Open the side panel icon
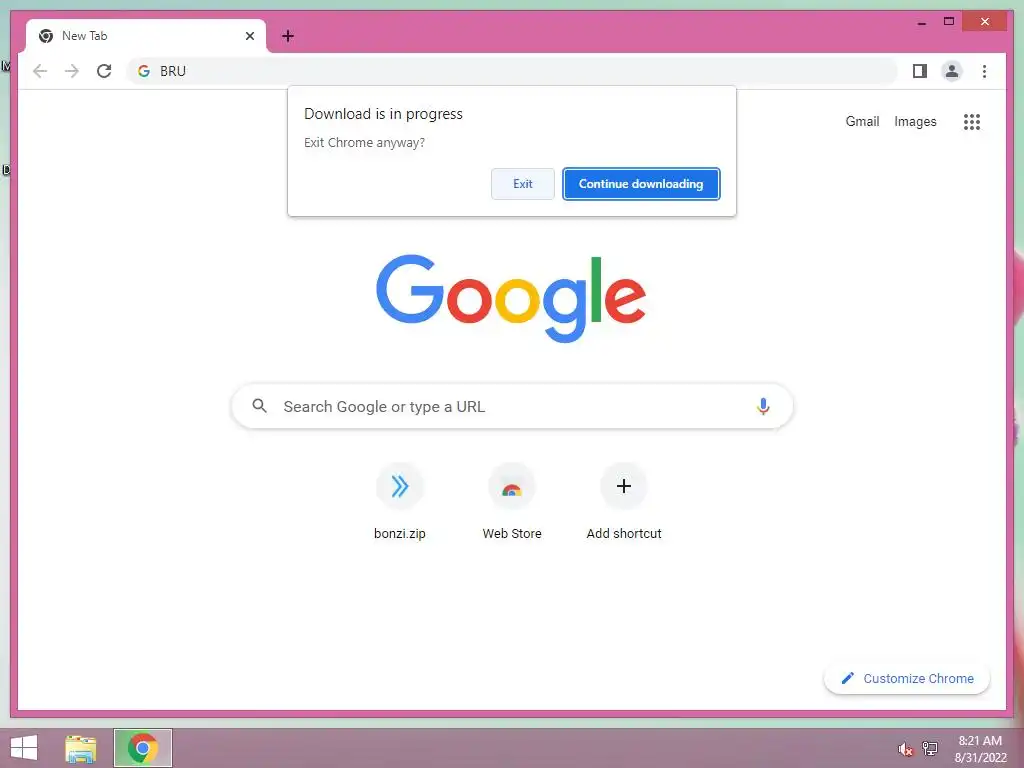This screenshot has width=1024, height=768. click(920, 71)
